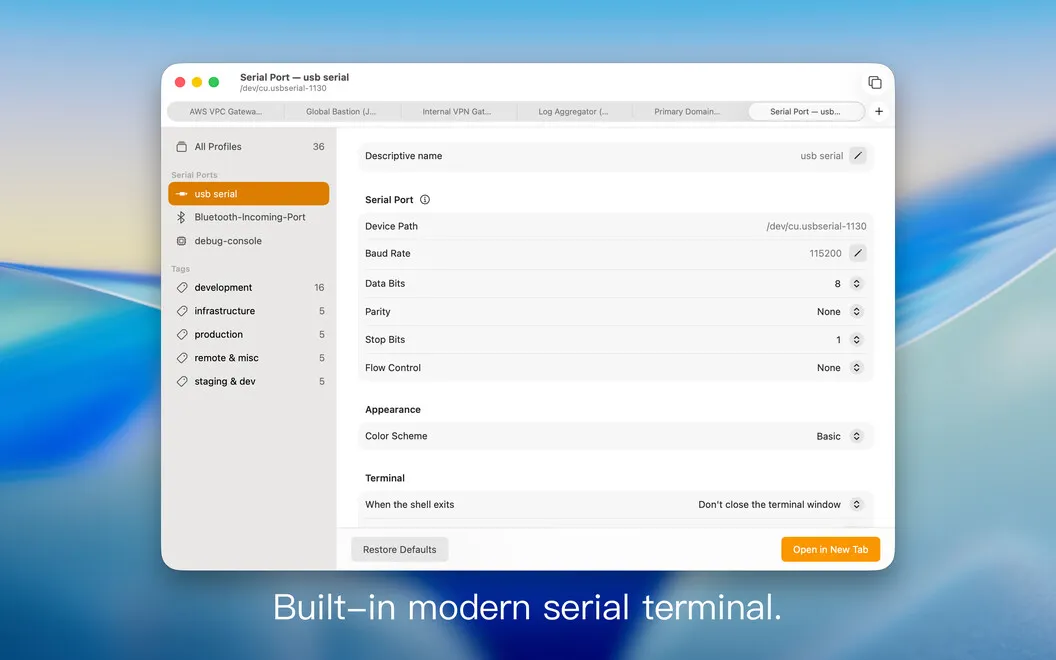The height and width of the screenshot is (660, 1056).
Task: Select the debug-console profile
Action: pos(249,240)
